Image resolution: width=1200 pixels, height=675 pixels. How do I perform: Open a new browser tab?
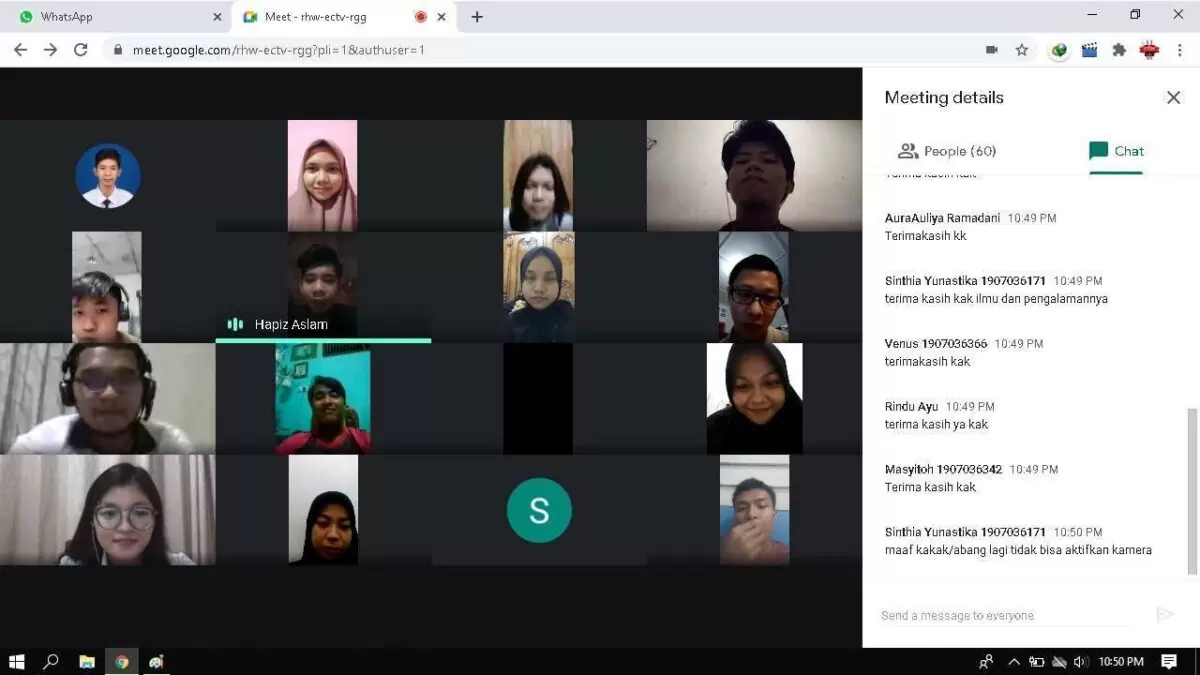(477, 17)
